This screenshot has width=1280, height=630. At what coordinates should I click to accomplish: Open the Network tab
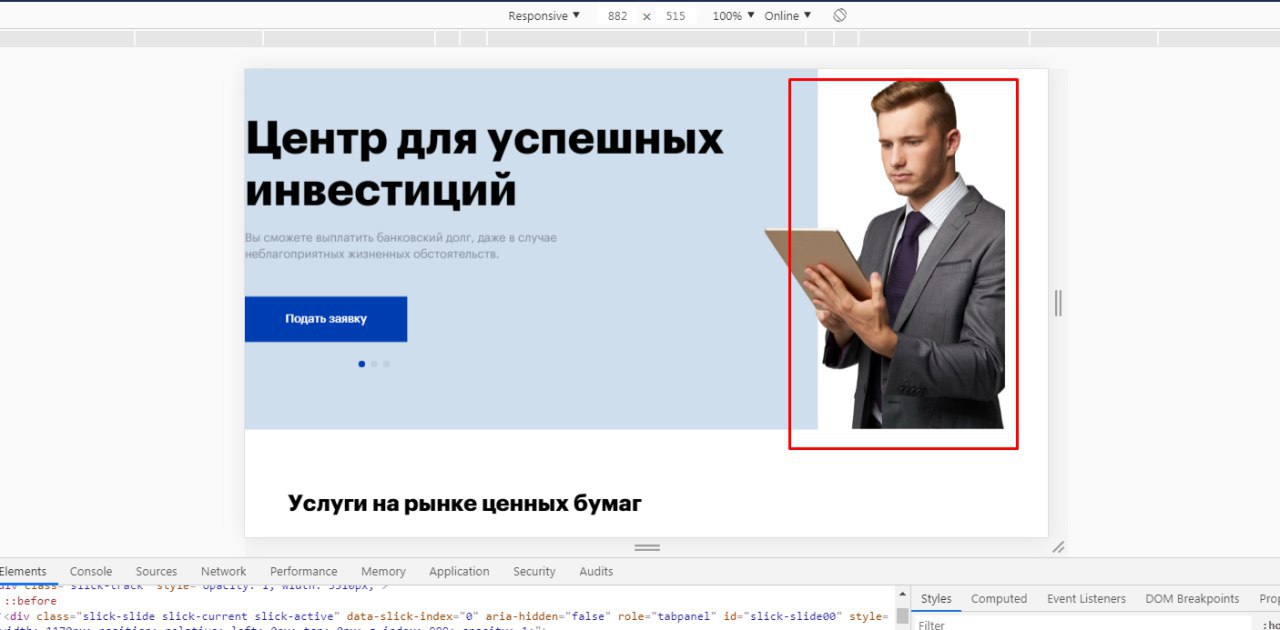tap(223, 571)
